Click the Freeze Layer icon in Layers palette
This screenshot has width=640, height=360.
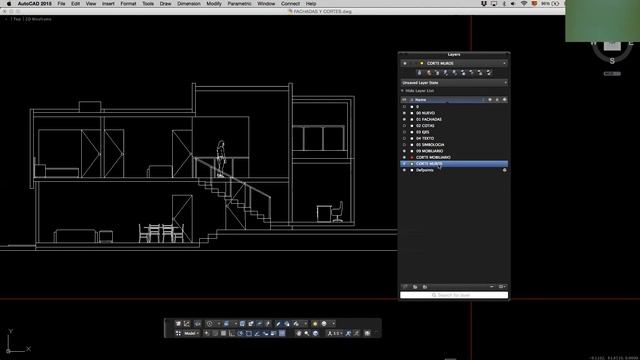(x=463, y=73)
